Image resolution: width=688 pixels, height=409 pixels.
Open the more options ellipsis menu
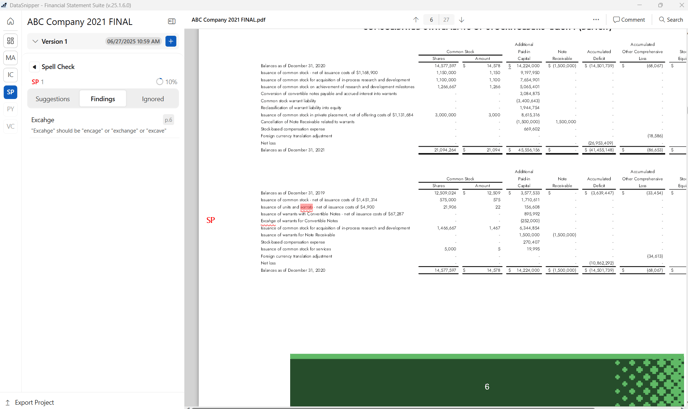[595, 20]
